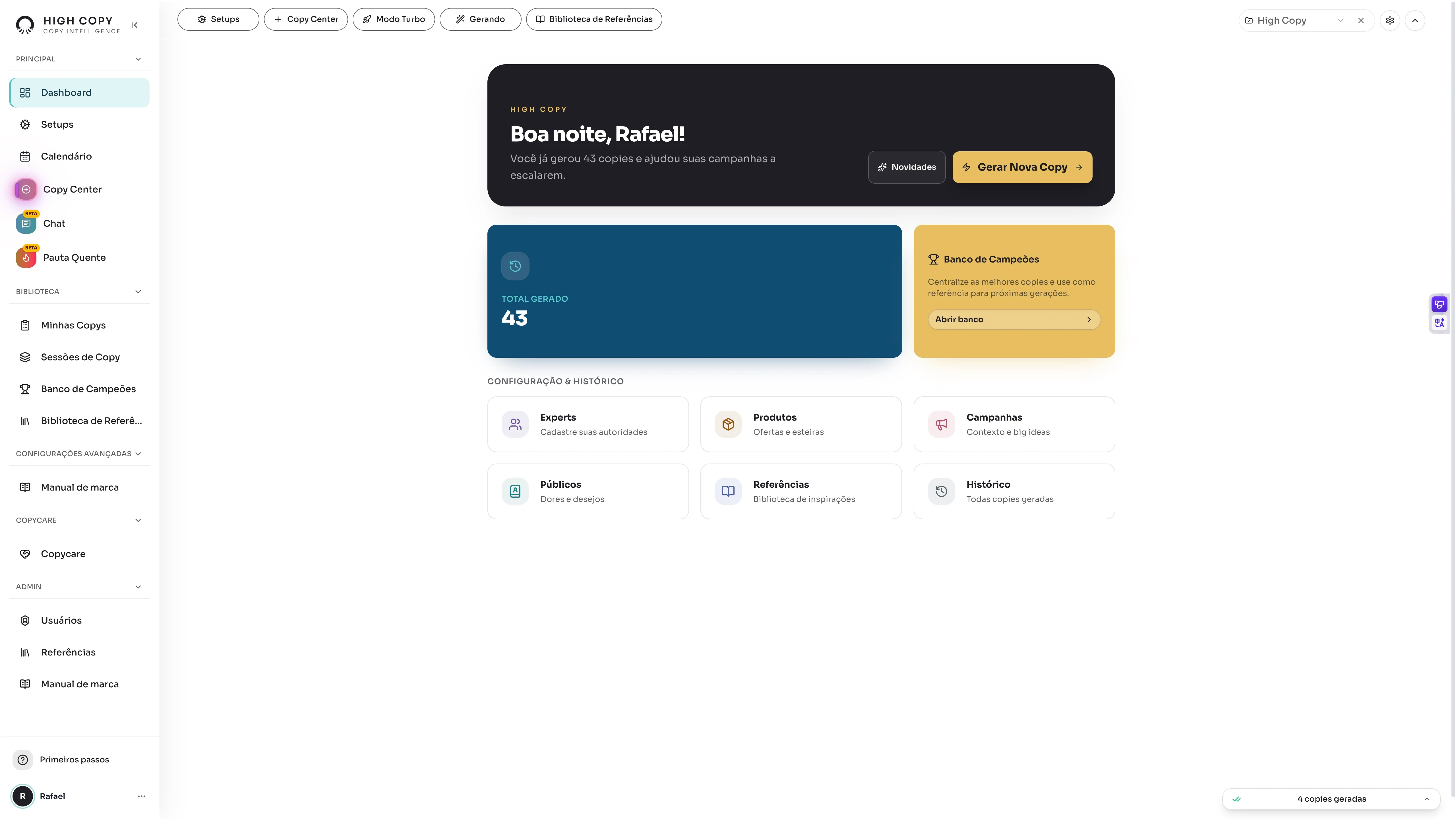Click the Setups gear icon in sidebar
The height and width of the screenshot is (819, 1456).
25,124
